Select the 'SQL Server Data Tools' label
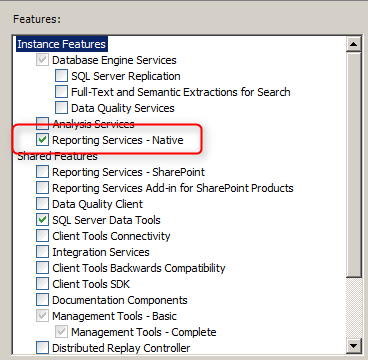 pyautogui.click(x=106, y=220)
